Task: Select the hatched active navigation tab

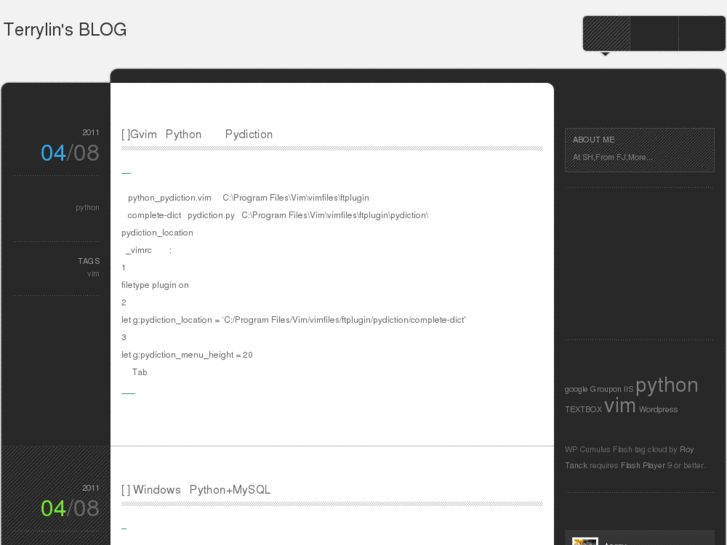Action: click(x=606, y=33)
